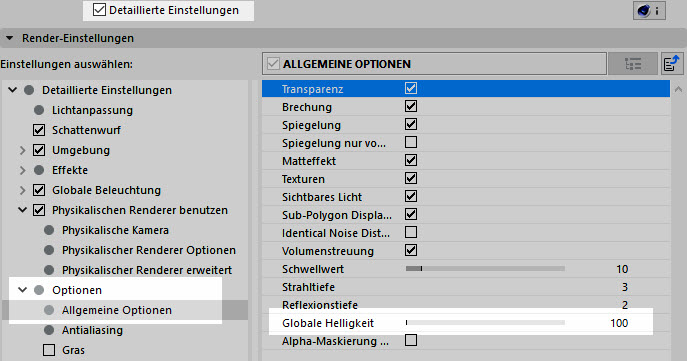
Task: Expand the Umgebung tree node
Action: click(23, 150)
